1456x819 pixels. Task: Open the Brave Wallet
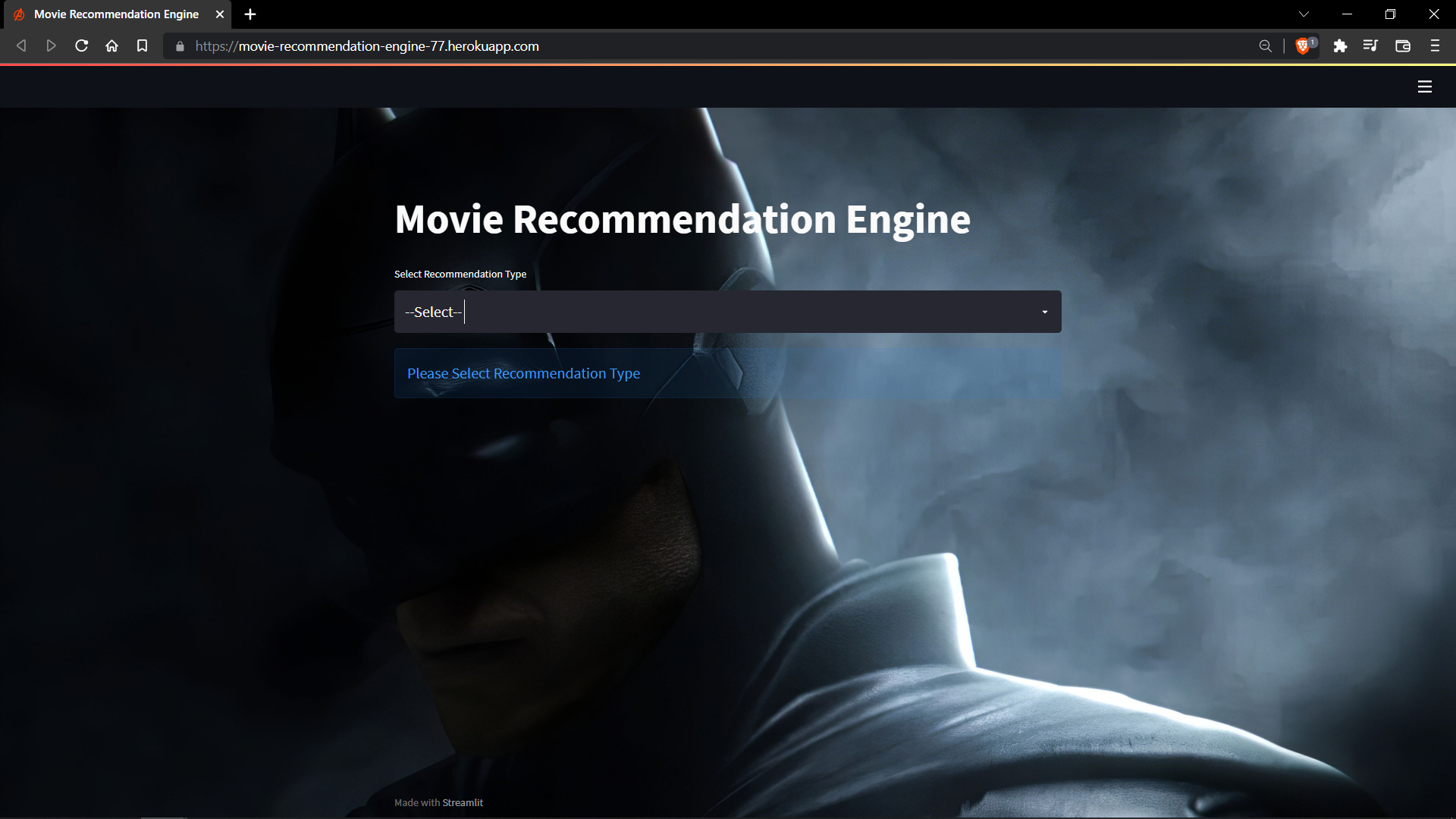(x=1402, y=45)
